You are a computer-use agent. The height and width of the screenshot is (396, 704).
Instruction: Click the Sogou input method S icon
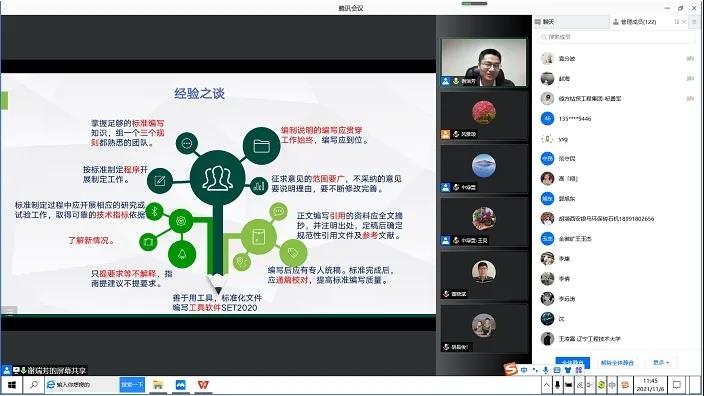pyautogui.click(x=510, y=370)
